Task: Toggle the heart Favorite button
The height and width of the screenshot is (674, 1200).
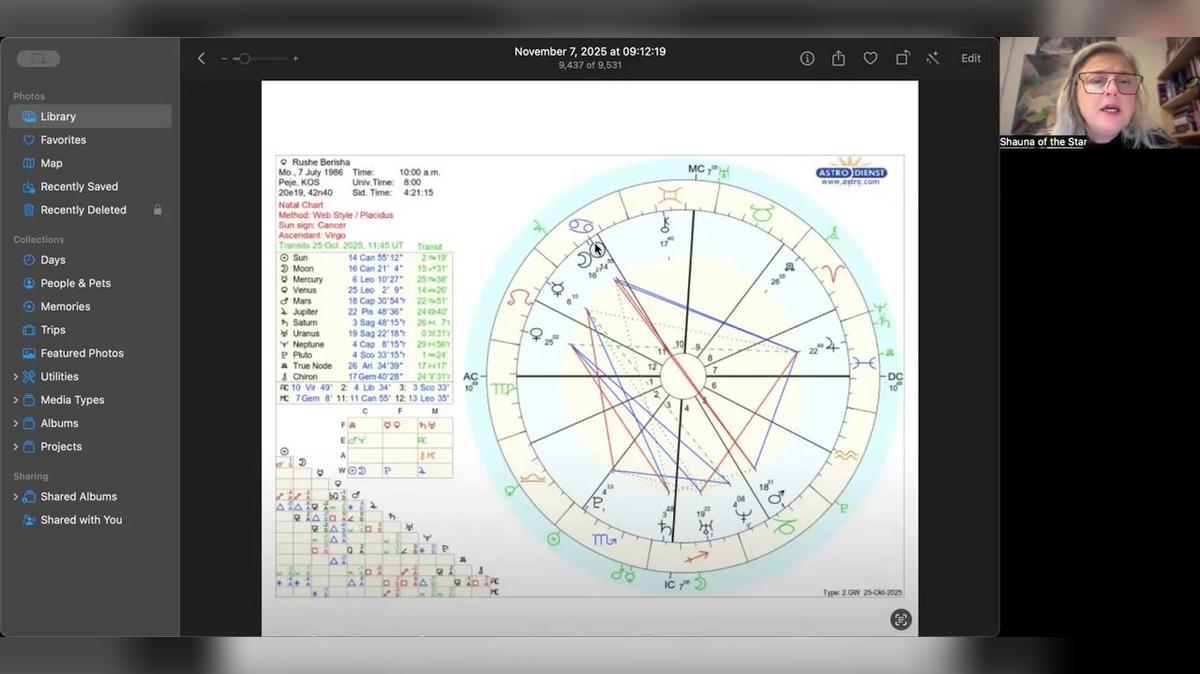Action: pos(870,59)
